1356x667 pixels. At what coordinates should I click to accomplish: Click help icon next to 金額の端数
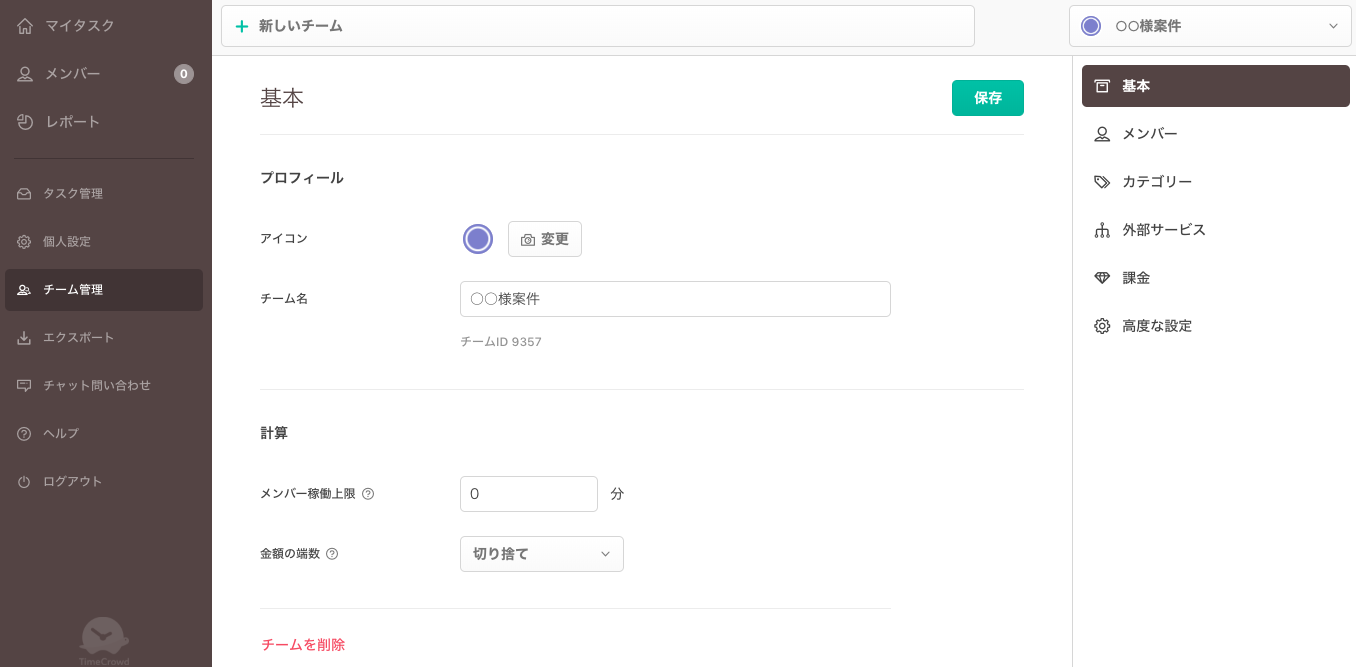pos(332,554)
